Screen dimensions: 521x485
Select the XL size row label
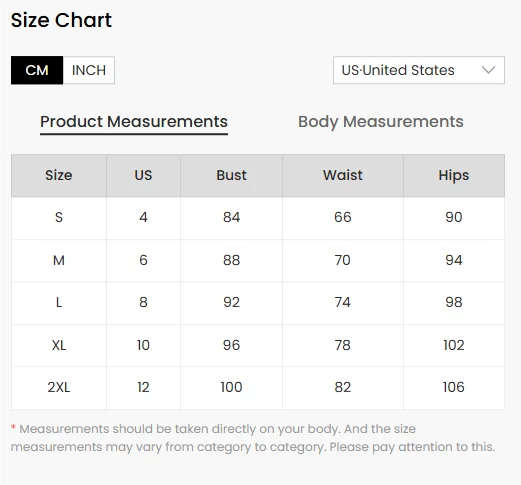pos(59,345)
